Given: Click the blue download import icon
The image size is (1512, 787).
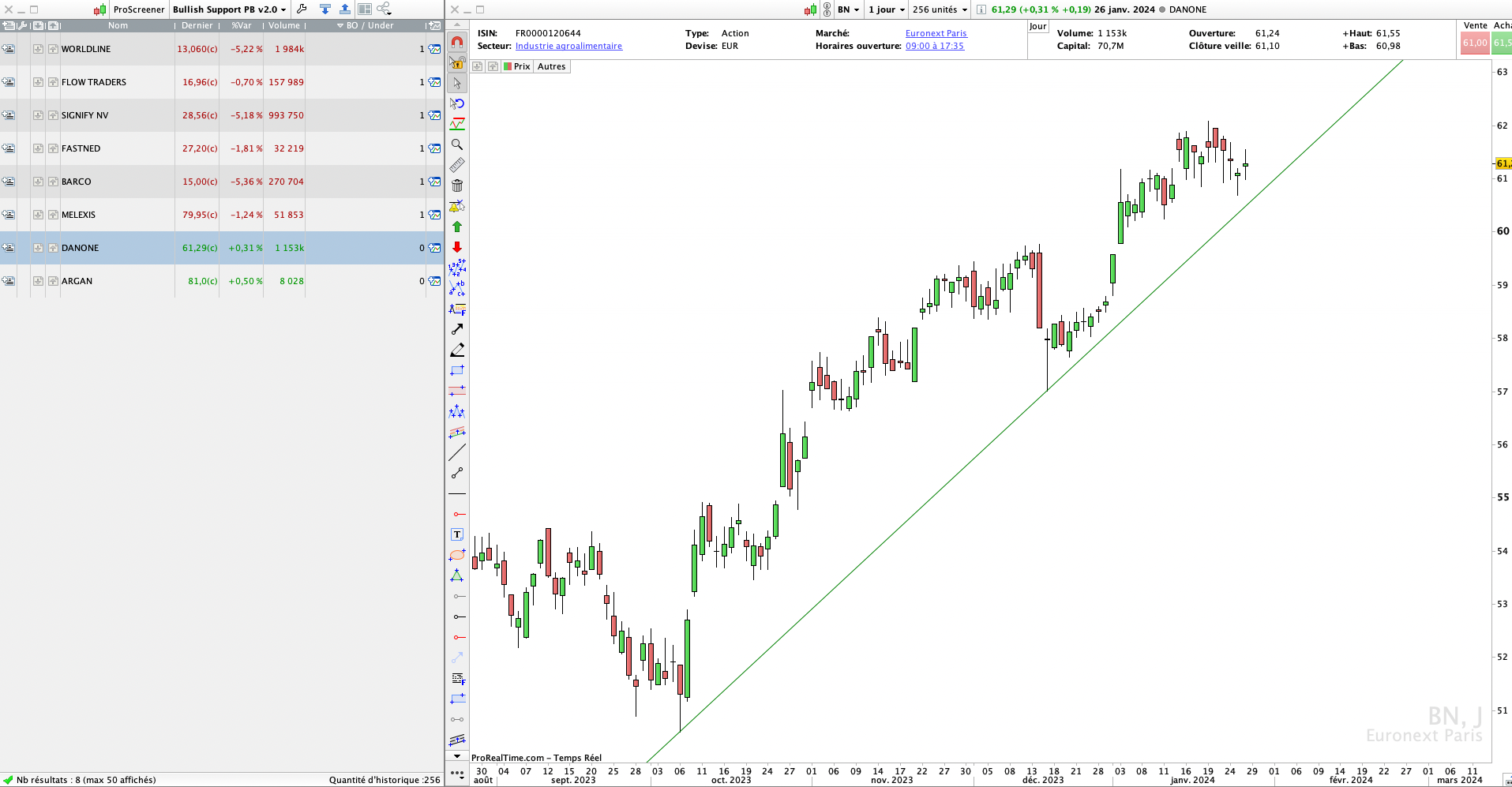Looking at the screenshot, I should tap(325, 9).
